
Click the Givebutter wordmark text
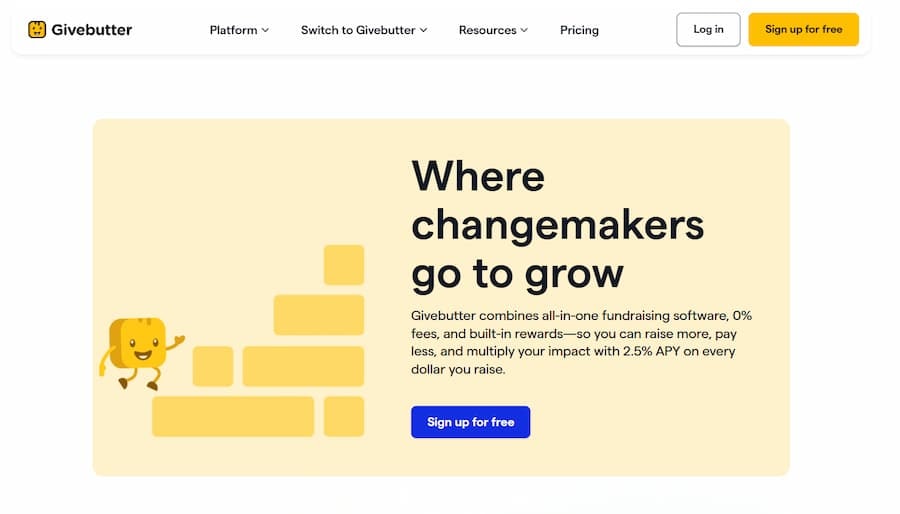tap(94, 30)
